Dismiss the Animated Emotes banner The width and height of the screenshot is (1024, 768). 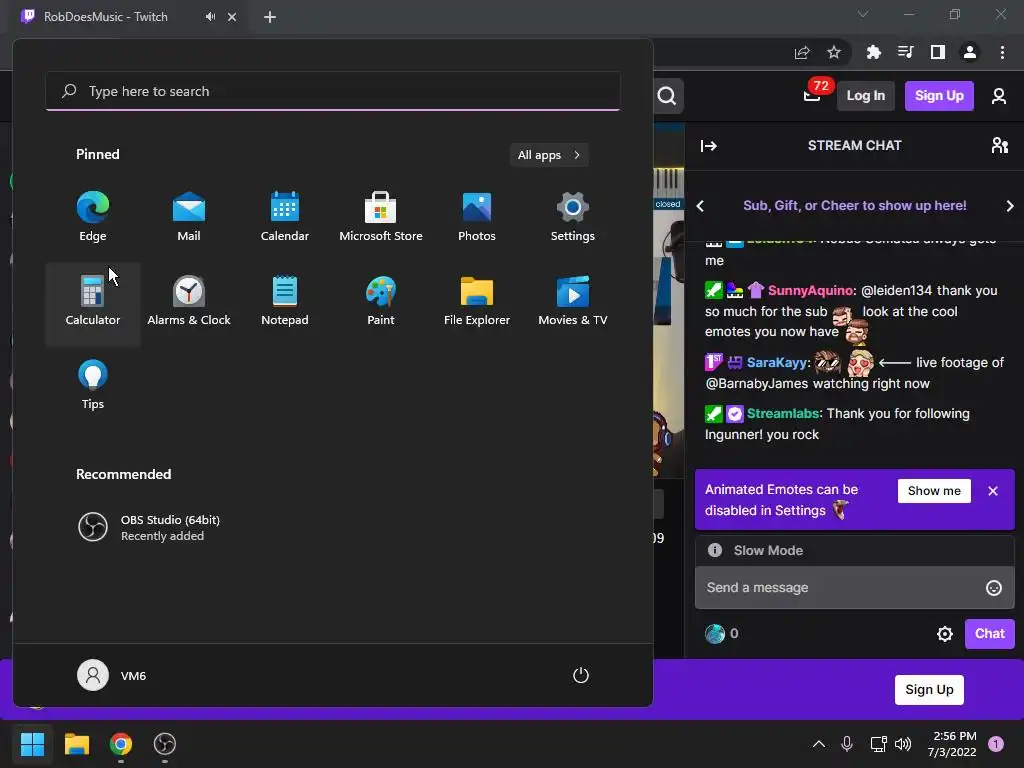[x=993, y=490]
